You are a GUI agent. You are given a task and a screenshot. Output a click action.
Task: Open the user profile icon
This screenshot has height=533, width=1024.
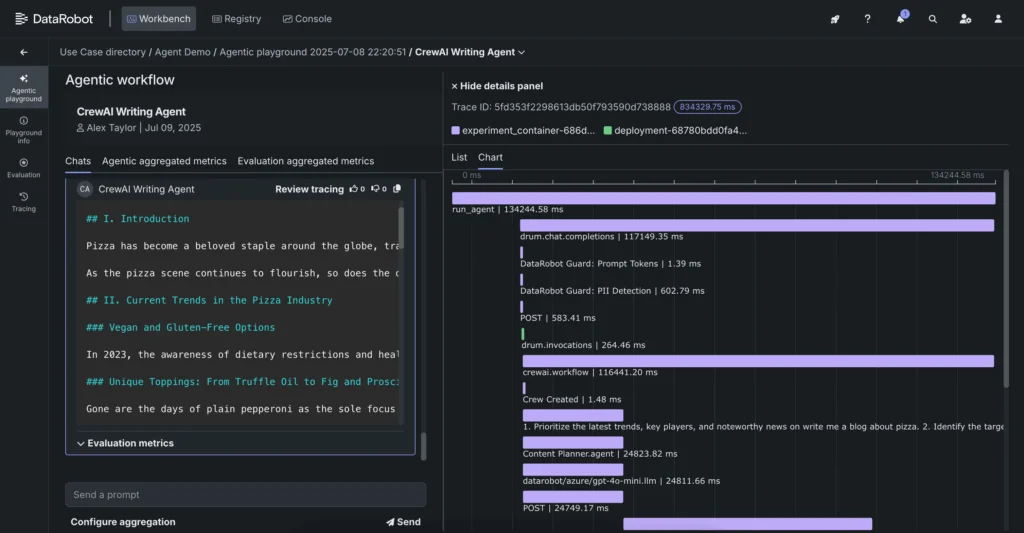pyautogui.click(x=998, y=19)
